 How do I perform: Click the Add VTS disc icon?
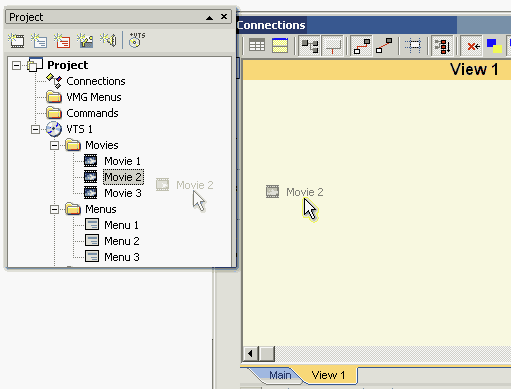click(x=137, y=40)
